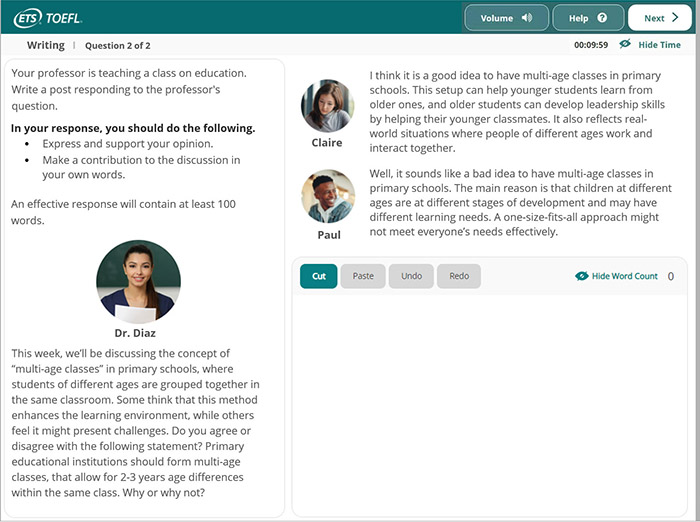The height and width of the screenshot is (522, 700).
Task: Open Volume control with speaker icon
Action: (x=506, y=18)
